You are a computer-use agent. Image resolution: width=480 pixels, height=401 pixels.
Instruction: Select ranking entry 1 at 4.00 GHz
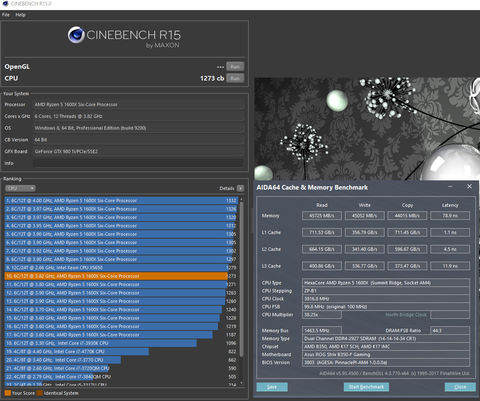pos(121,200)
